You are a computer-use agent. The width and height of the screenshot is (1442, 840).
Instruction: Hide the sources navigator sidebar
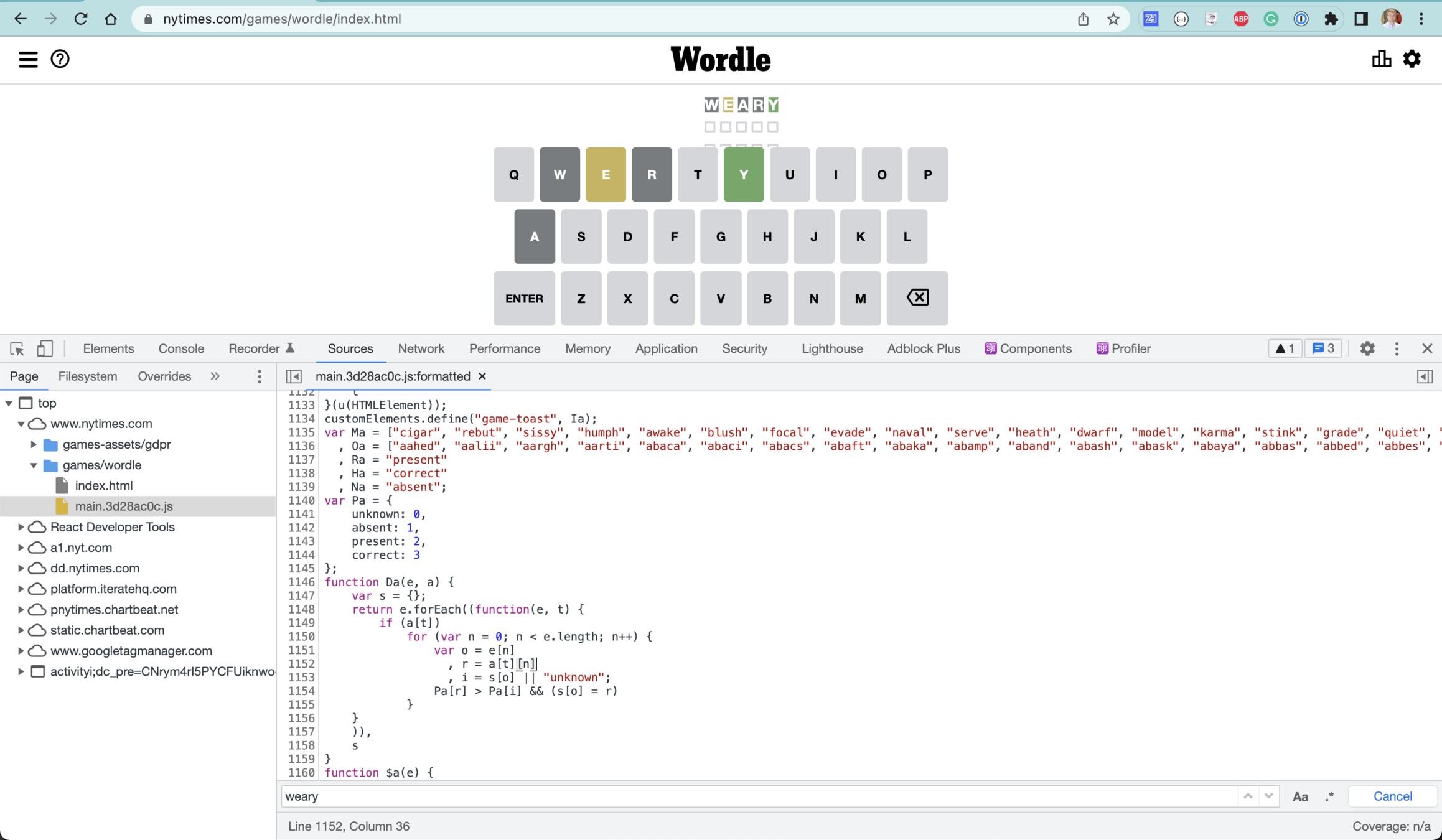pyautogui.click(x=294, y=376)
